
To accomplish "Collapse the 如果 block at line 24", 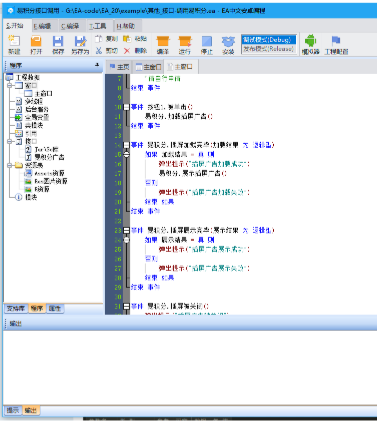I will [x=126, y=240].
